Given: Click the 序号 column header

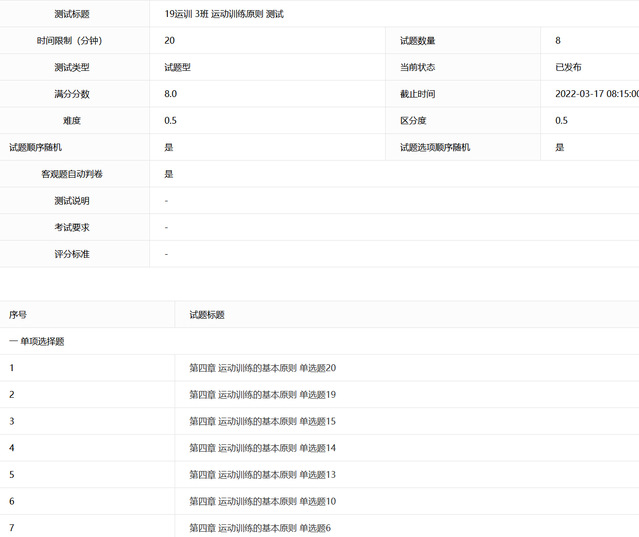Looking at the screenshot, I should [x=18, y=315].
